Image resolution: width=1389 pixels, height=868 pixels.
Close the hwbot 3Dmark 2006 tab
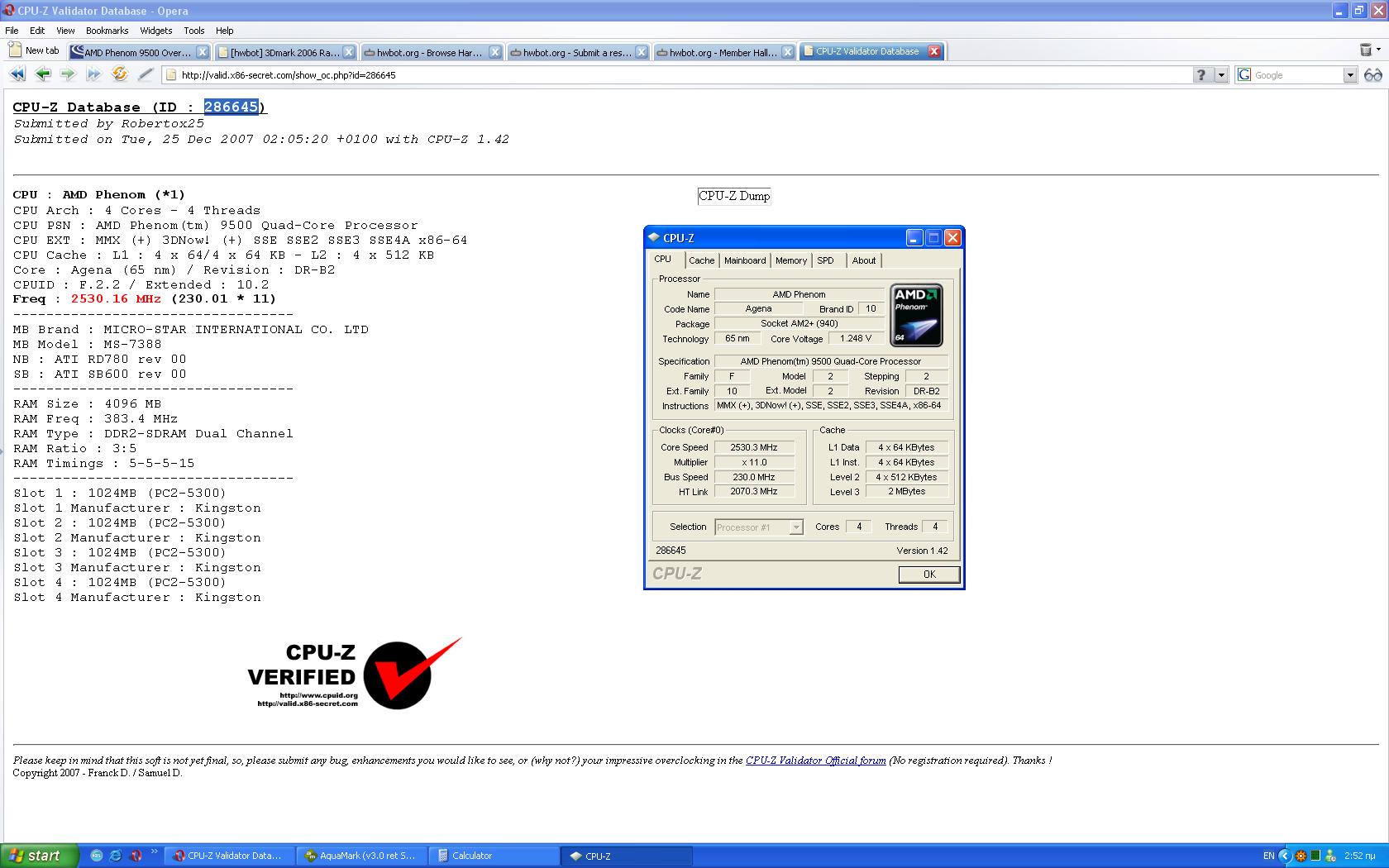349,52
